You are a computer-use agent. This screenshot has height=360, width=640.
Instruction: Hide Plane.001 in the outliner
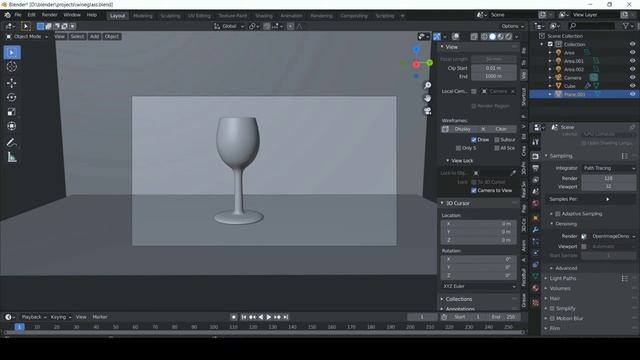point(632,94)
